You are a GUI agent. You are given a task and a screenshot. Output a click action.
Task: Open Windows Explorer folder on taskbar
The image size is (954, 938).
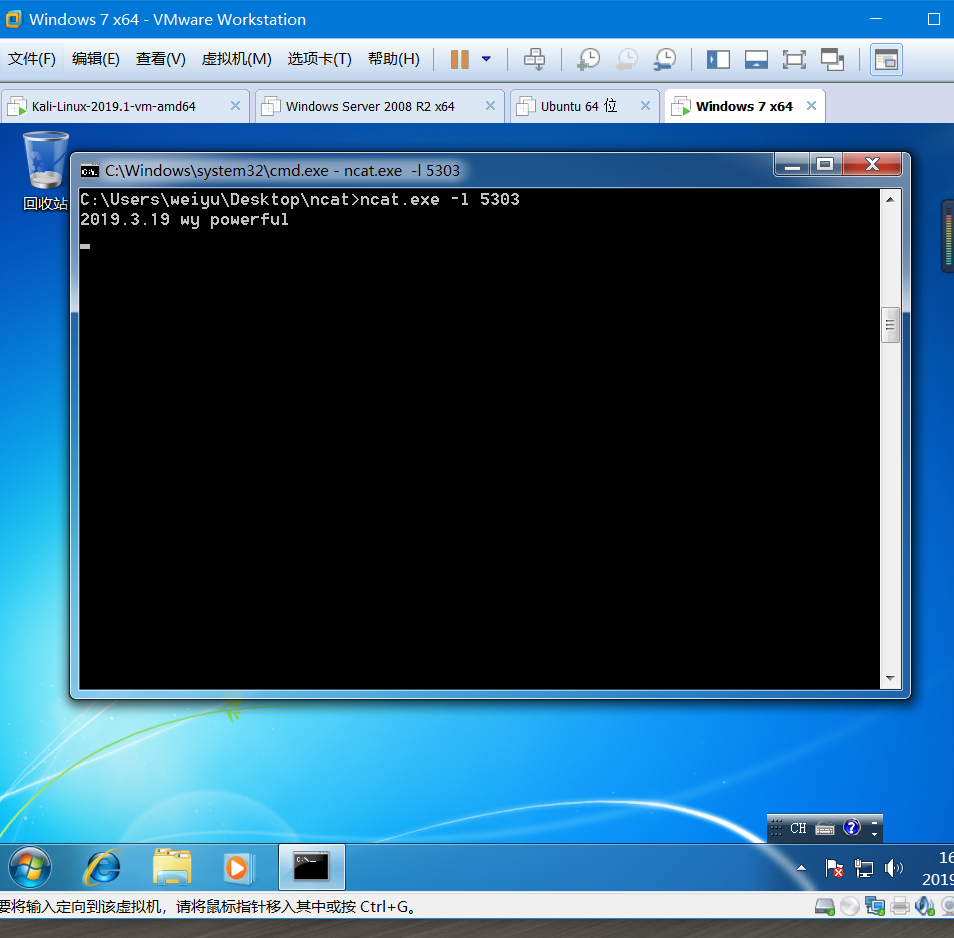coord(172,867)
